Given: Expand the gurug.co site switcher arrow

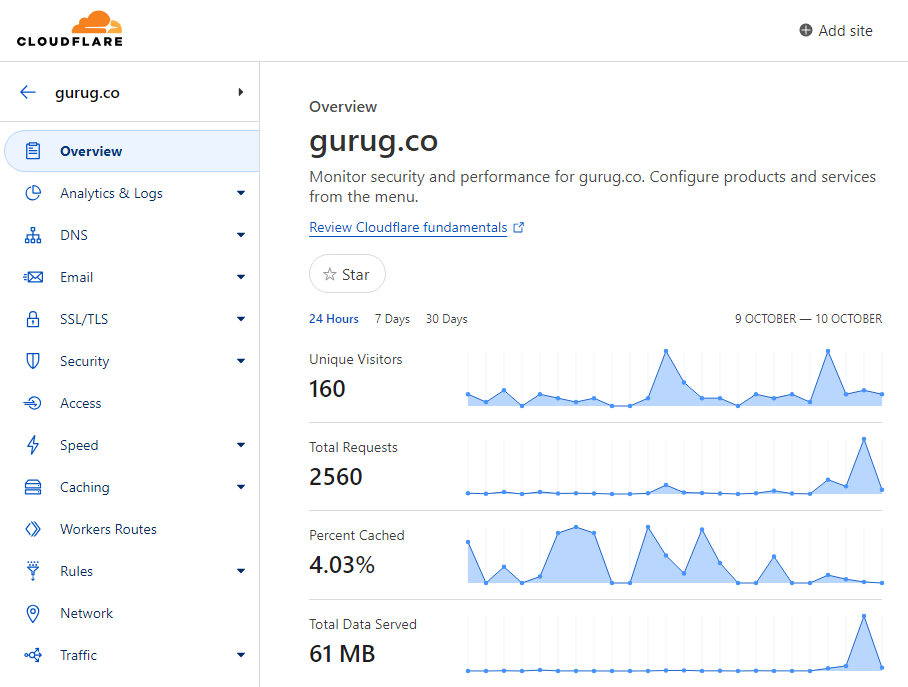Looking at the screenshot, I should (240, 92).
